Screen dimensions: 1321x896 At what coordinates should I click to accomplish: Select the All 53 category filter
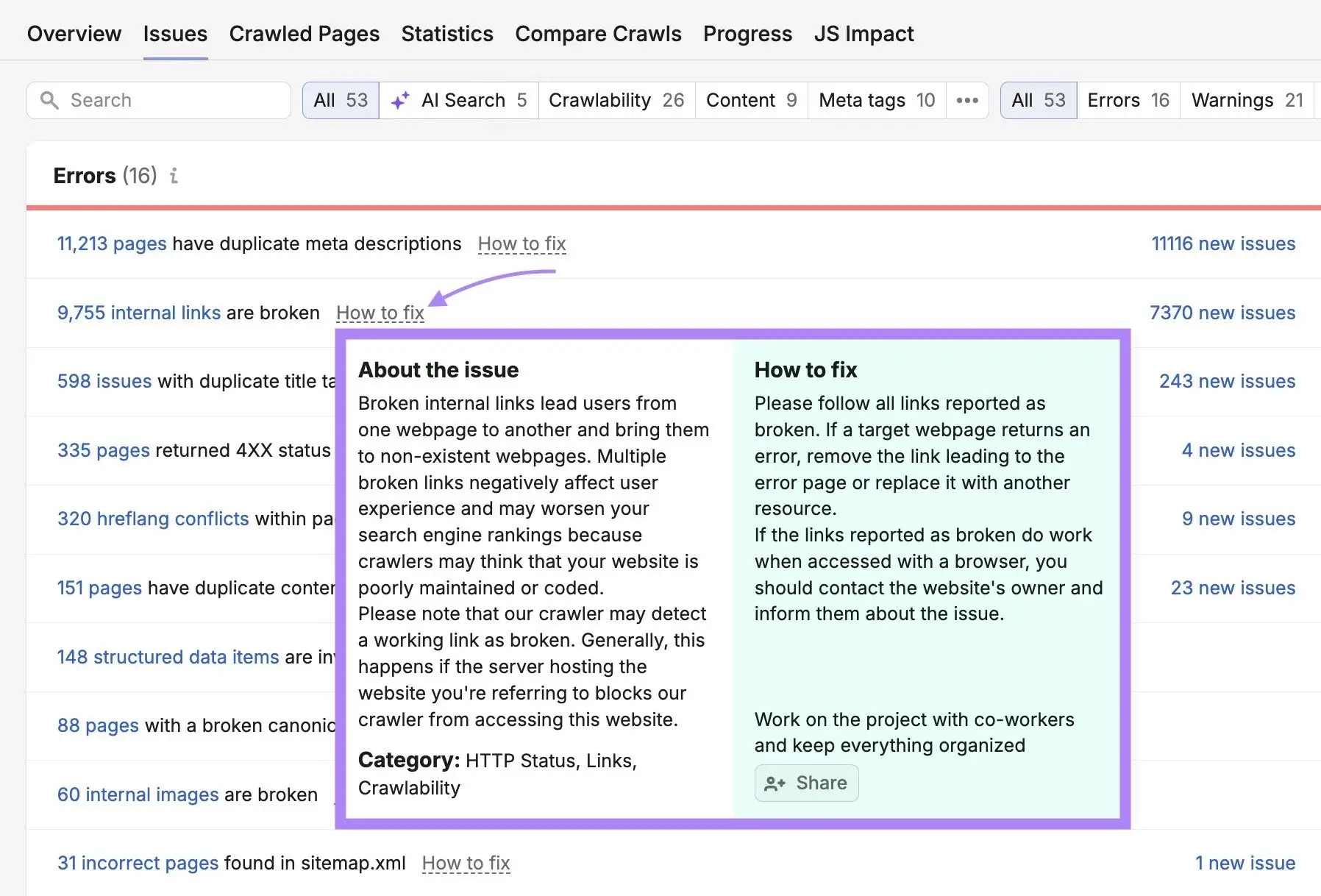click(x=341, y=100)
